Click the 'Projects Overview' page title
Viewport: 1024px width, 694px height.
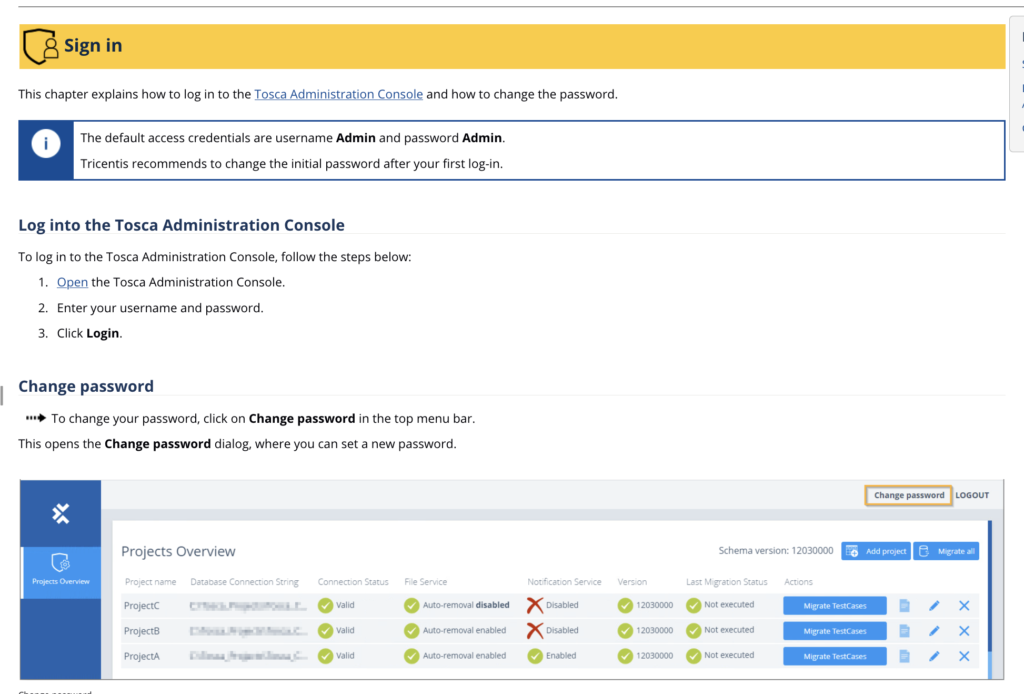point(178,551)
